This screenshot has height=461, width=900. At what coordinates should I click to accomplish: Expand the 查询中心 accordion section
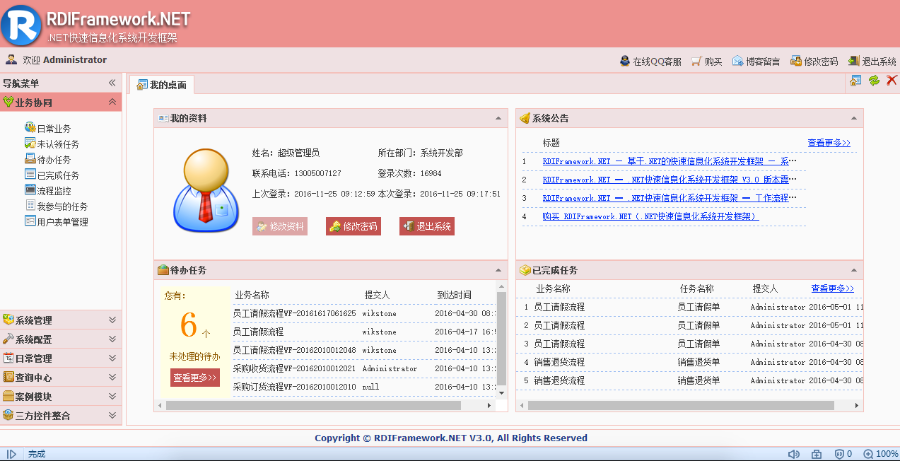112,377
